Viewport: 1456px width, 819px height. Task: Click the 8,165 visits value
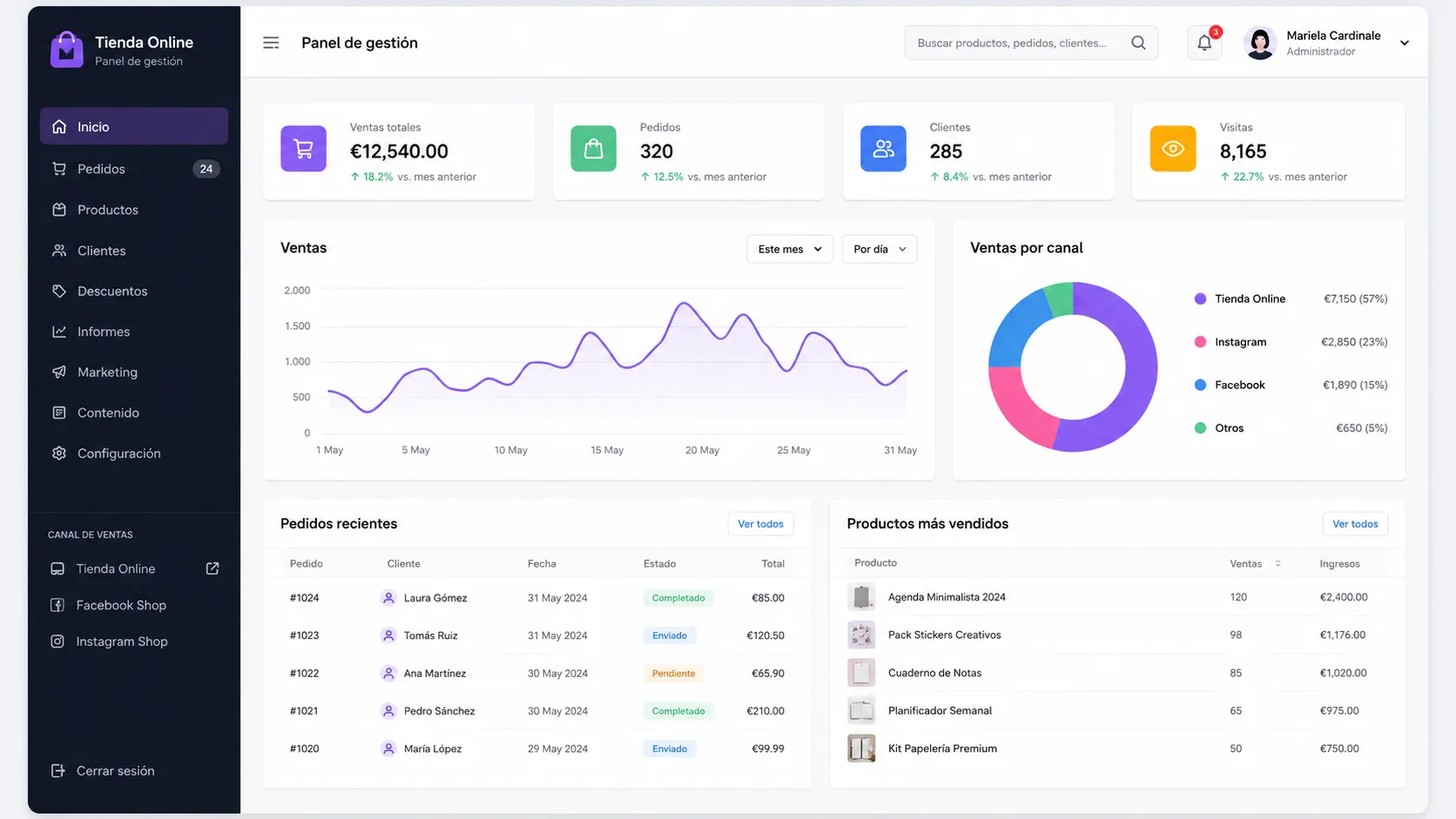tap(1243, 151)
